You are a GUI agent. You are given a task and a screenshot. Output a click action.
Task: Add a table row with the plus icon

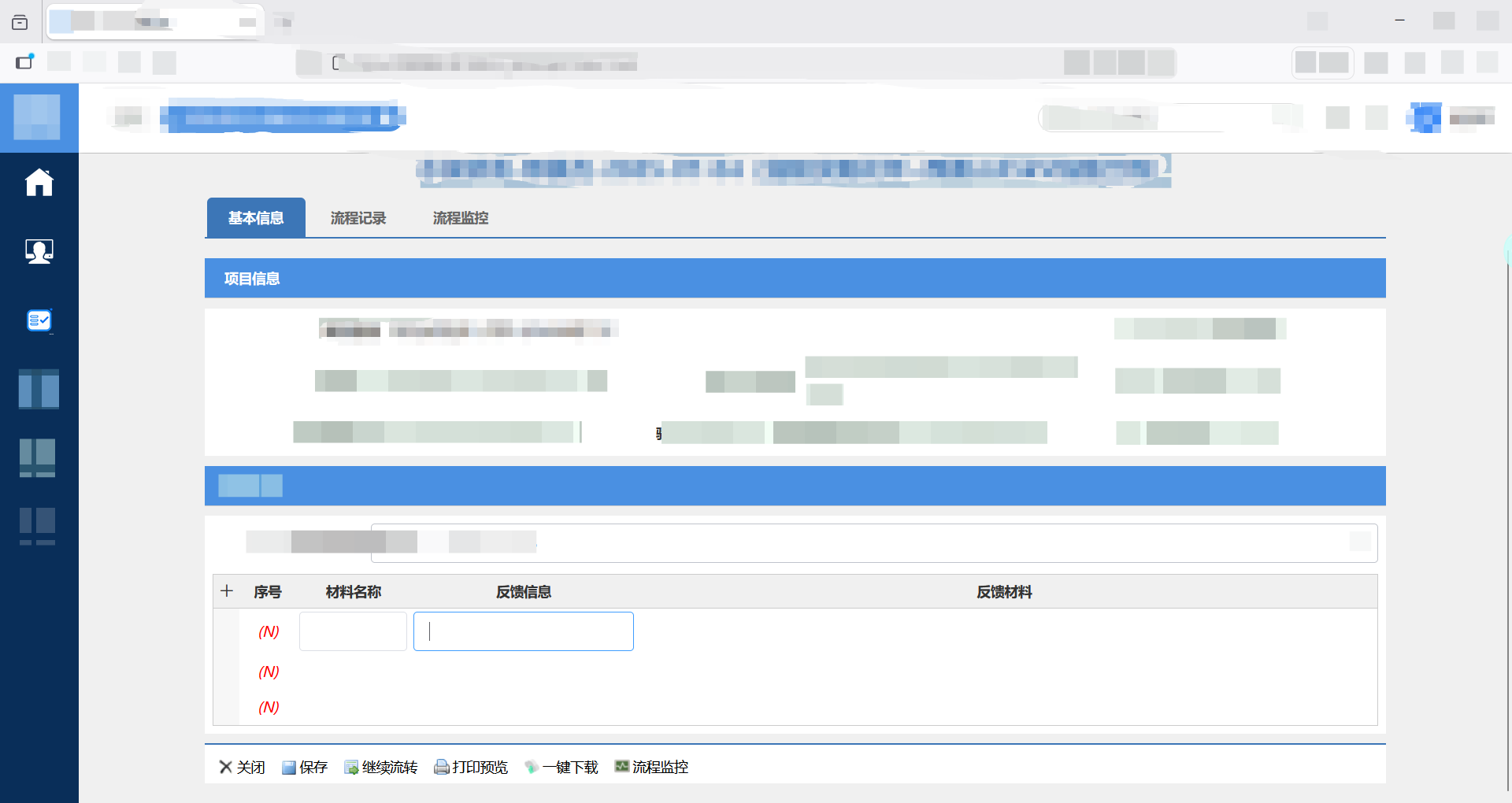(x=227, y=590)
